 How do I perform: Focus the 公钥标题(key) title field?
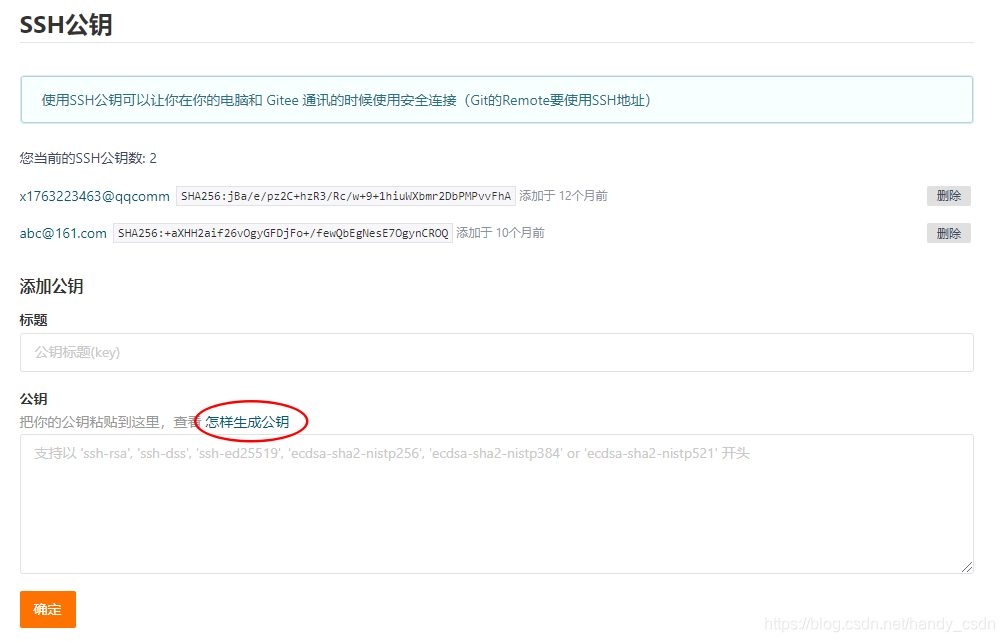(x=497, y=352)
